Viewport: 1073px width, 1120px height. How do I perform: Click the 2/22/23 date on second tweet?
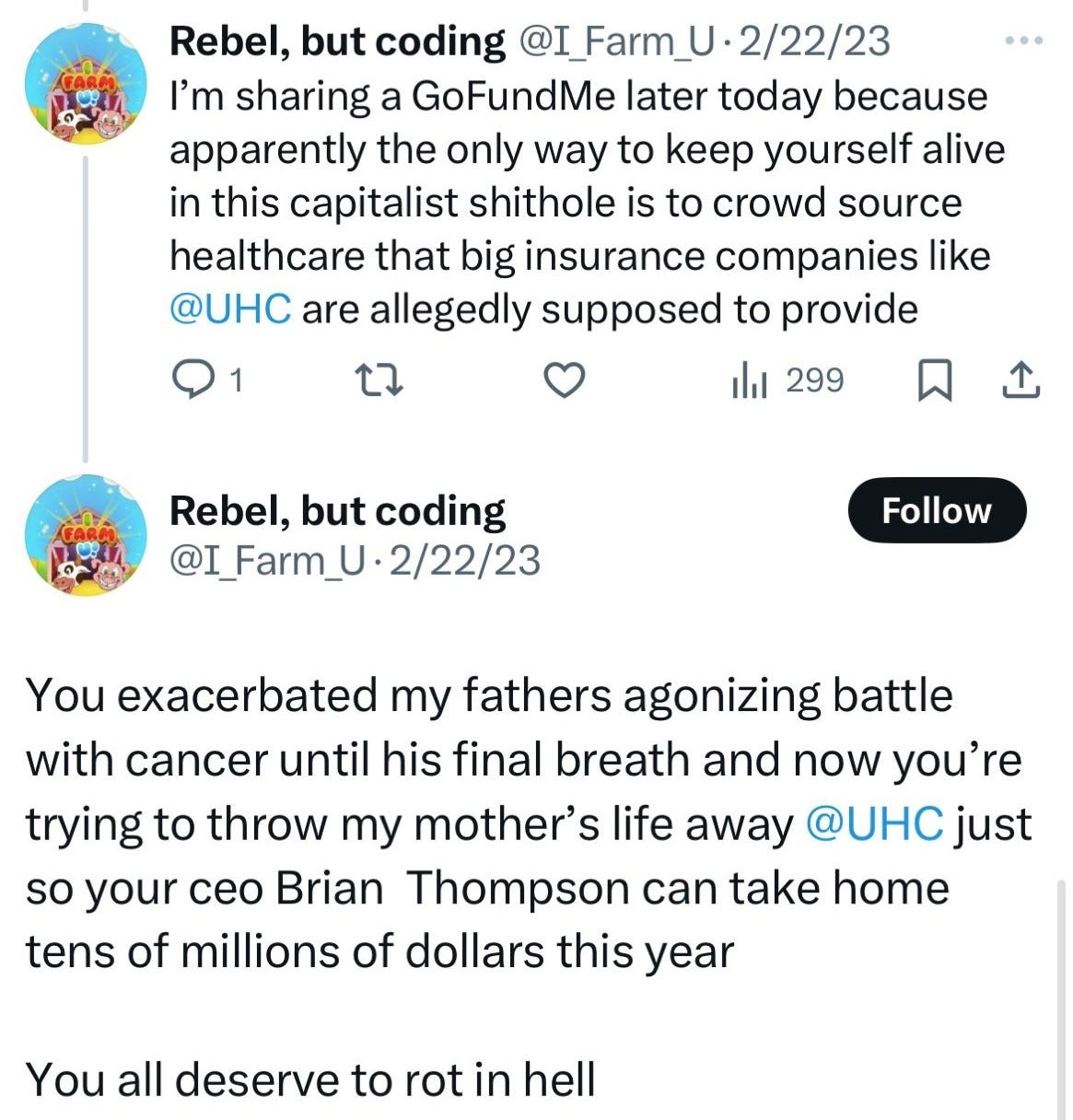click(464, 560)
